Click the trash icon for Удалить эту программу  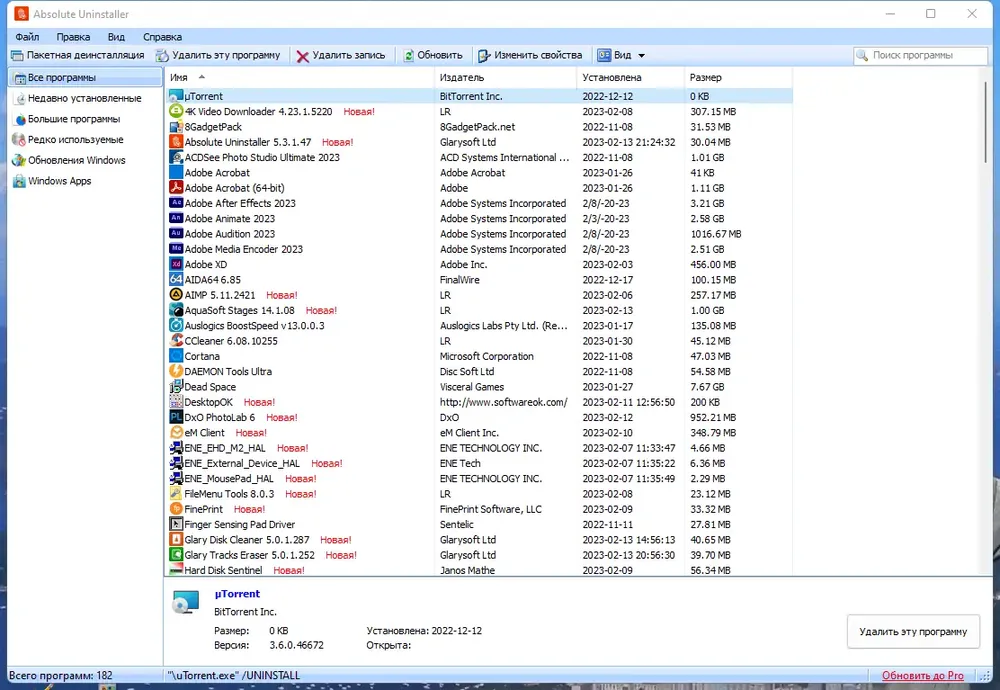coord(163,55)
